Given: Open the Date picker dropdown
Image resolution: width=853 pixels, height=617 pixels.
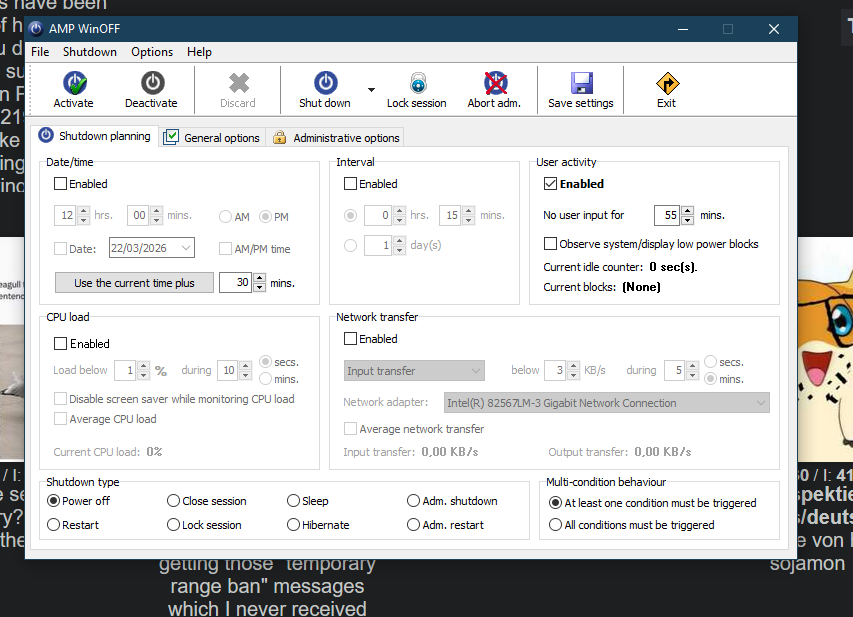Looking at the screenshot, I should 186,248.
